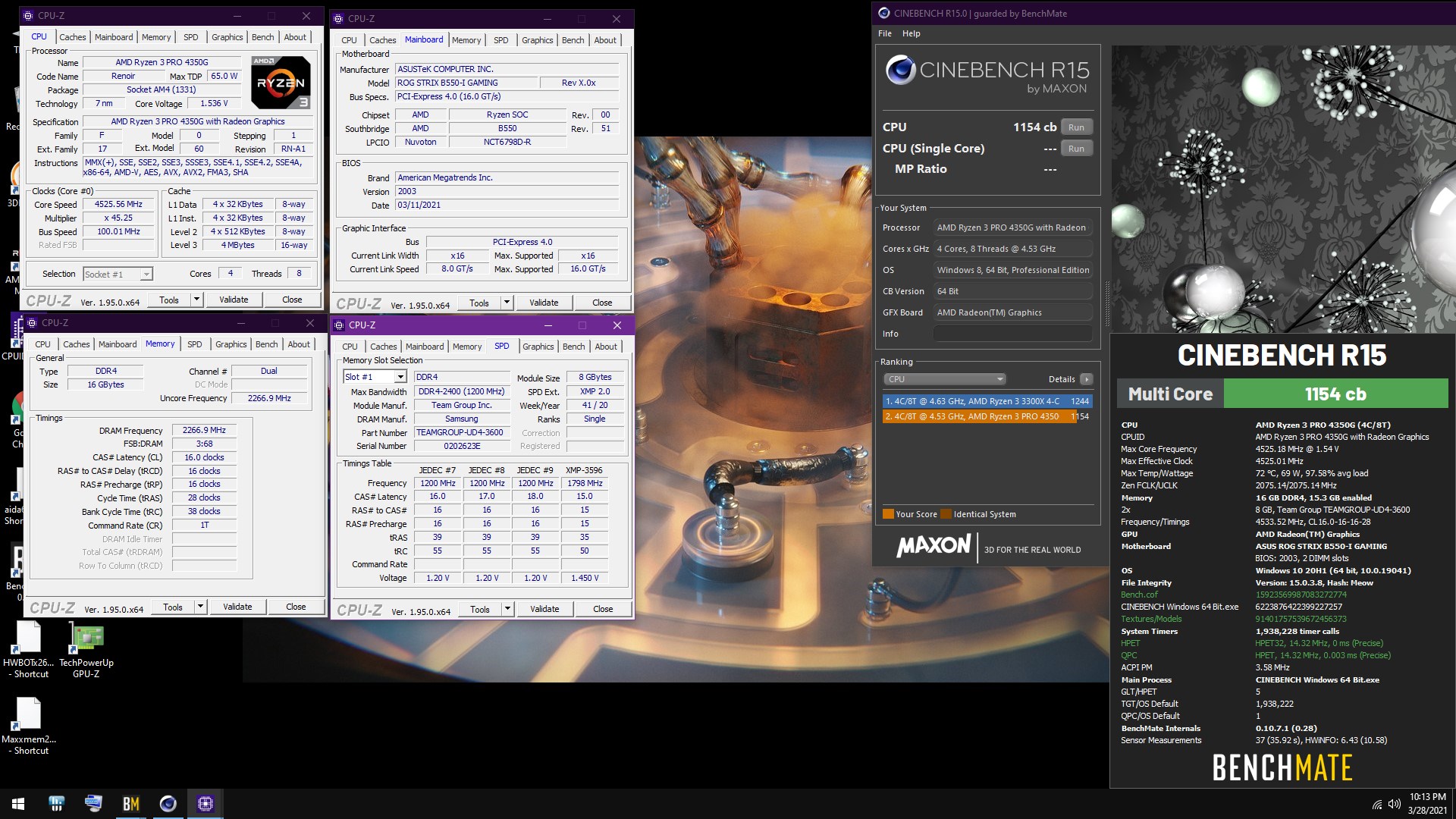Click Max Bandwidth value DDR4-2400 (1200 MHz)

462,392
